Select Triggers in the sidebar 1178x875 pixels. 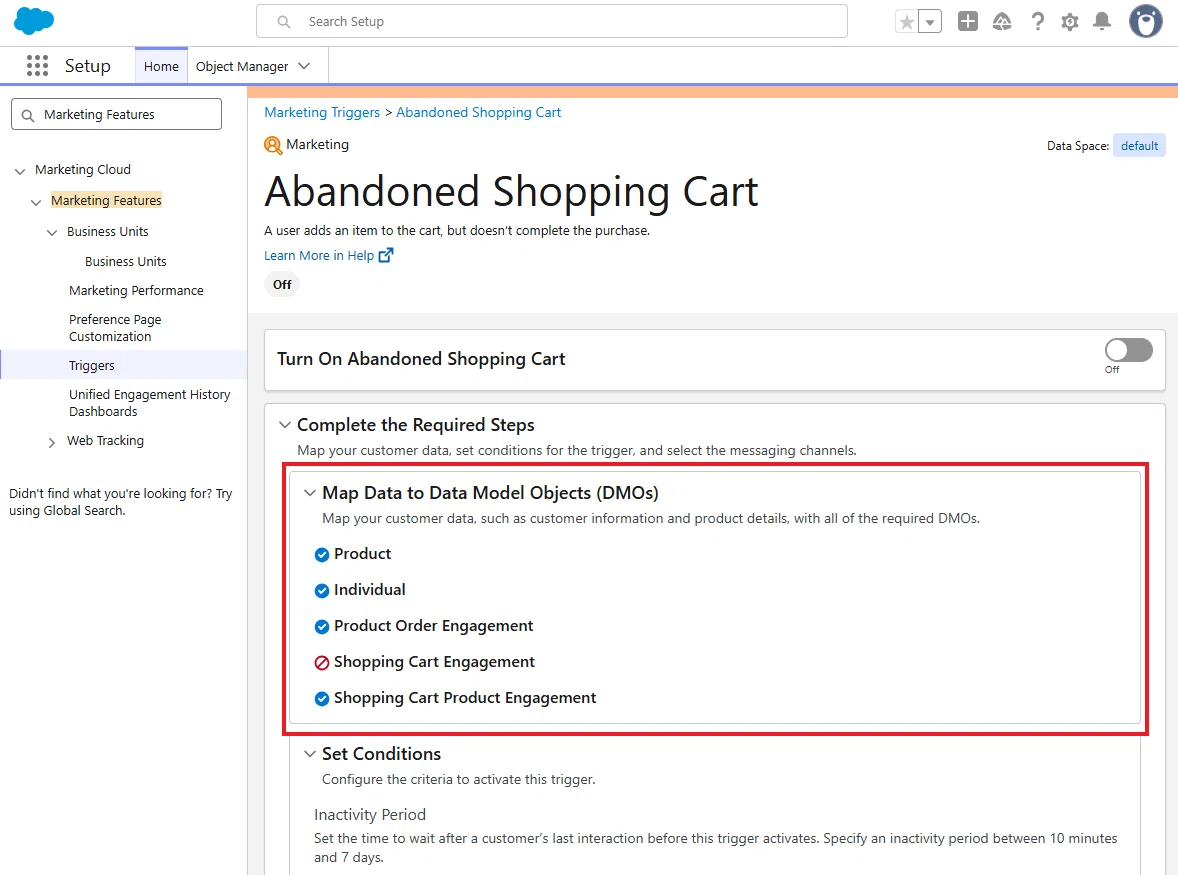[x=92, y=366]
